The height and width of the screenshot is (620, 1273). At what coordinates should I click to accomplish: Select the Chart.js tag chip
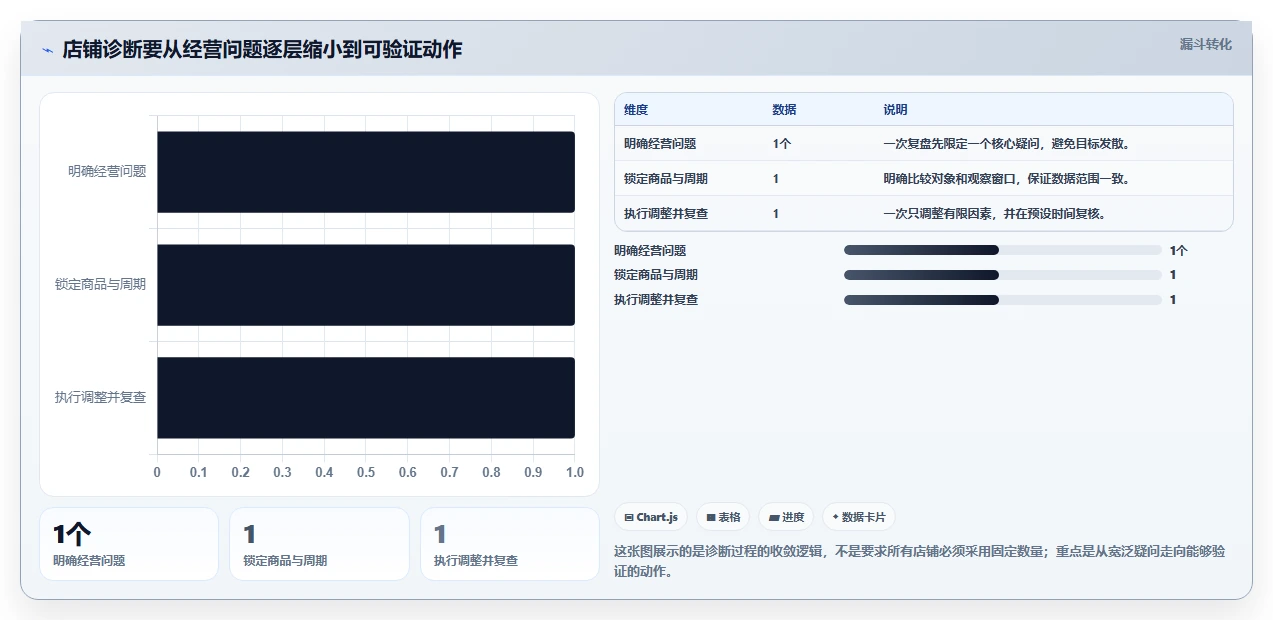(x=651, y=517)
